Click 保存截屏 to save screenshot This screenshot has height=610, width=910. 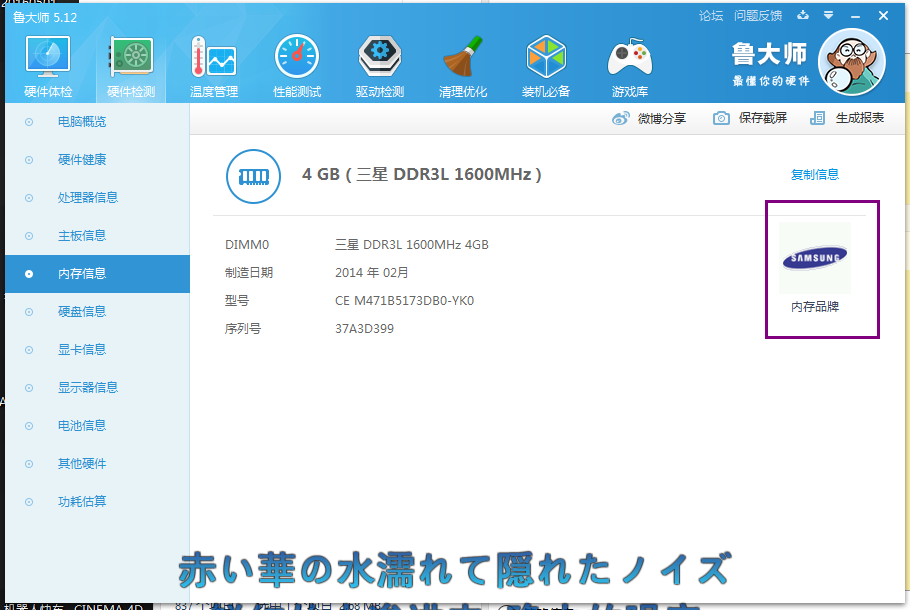coord(750,118)
